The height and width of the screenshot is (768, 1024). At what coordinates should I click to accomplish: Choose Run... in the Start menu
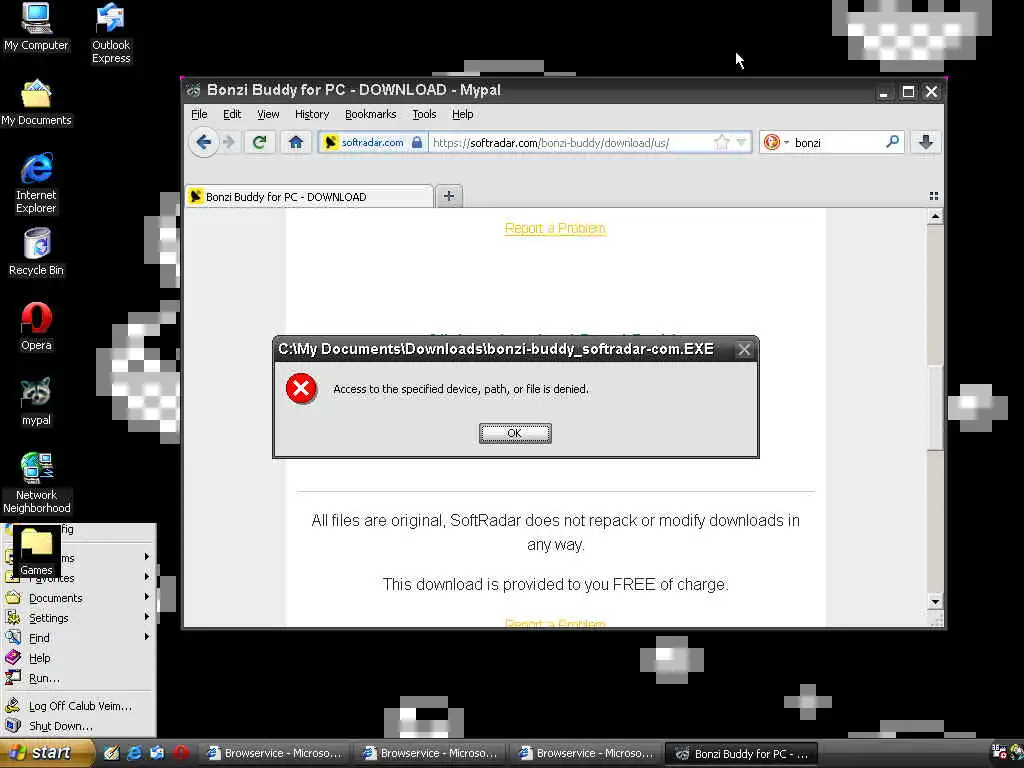point(78,679)
